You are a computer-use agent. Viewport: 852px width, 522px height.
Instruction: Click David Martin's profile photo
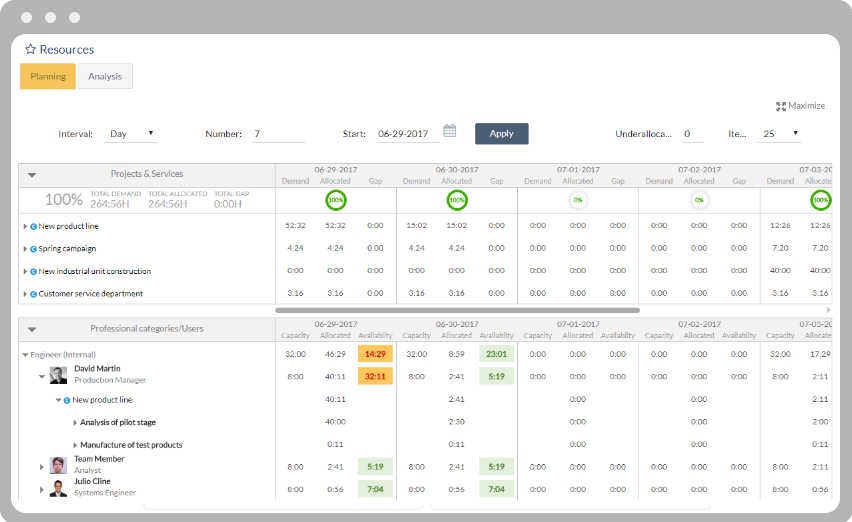[x=59, y=375]
